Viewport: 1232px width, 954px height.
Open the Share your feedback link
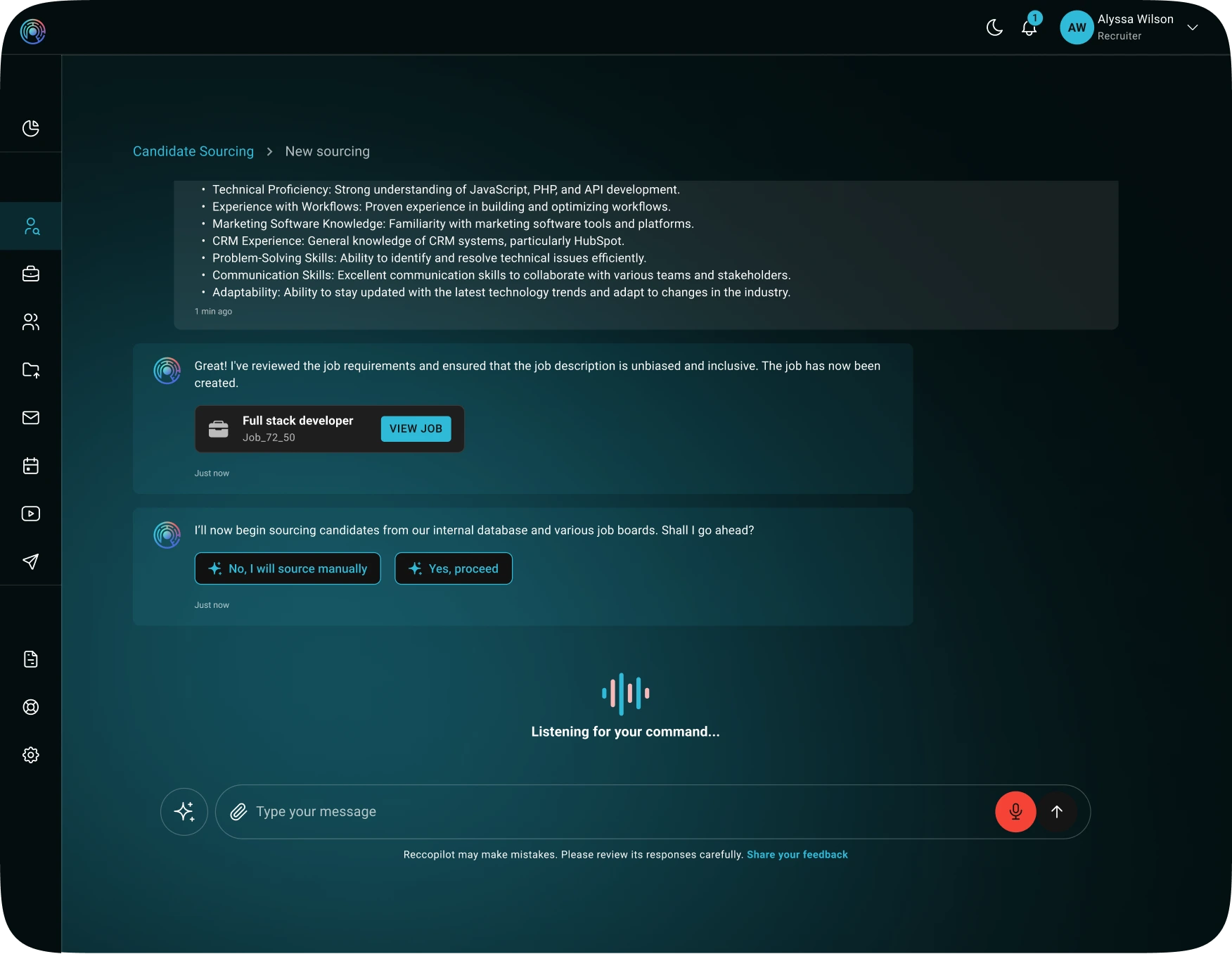pyautogui.click(x=797, y=855)
